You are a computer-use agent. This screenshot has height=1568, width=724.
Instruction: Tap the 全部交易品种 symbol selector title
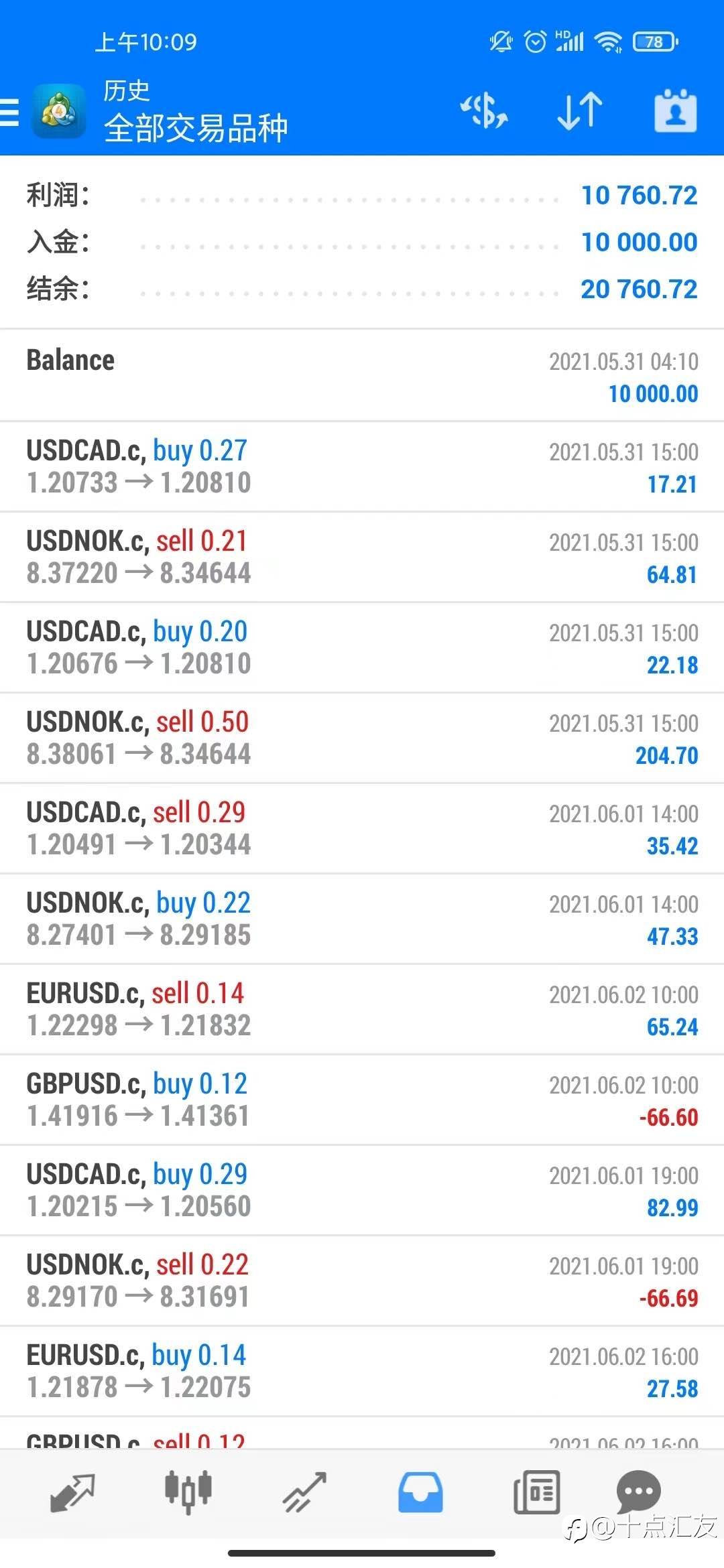point(196,127)
